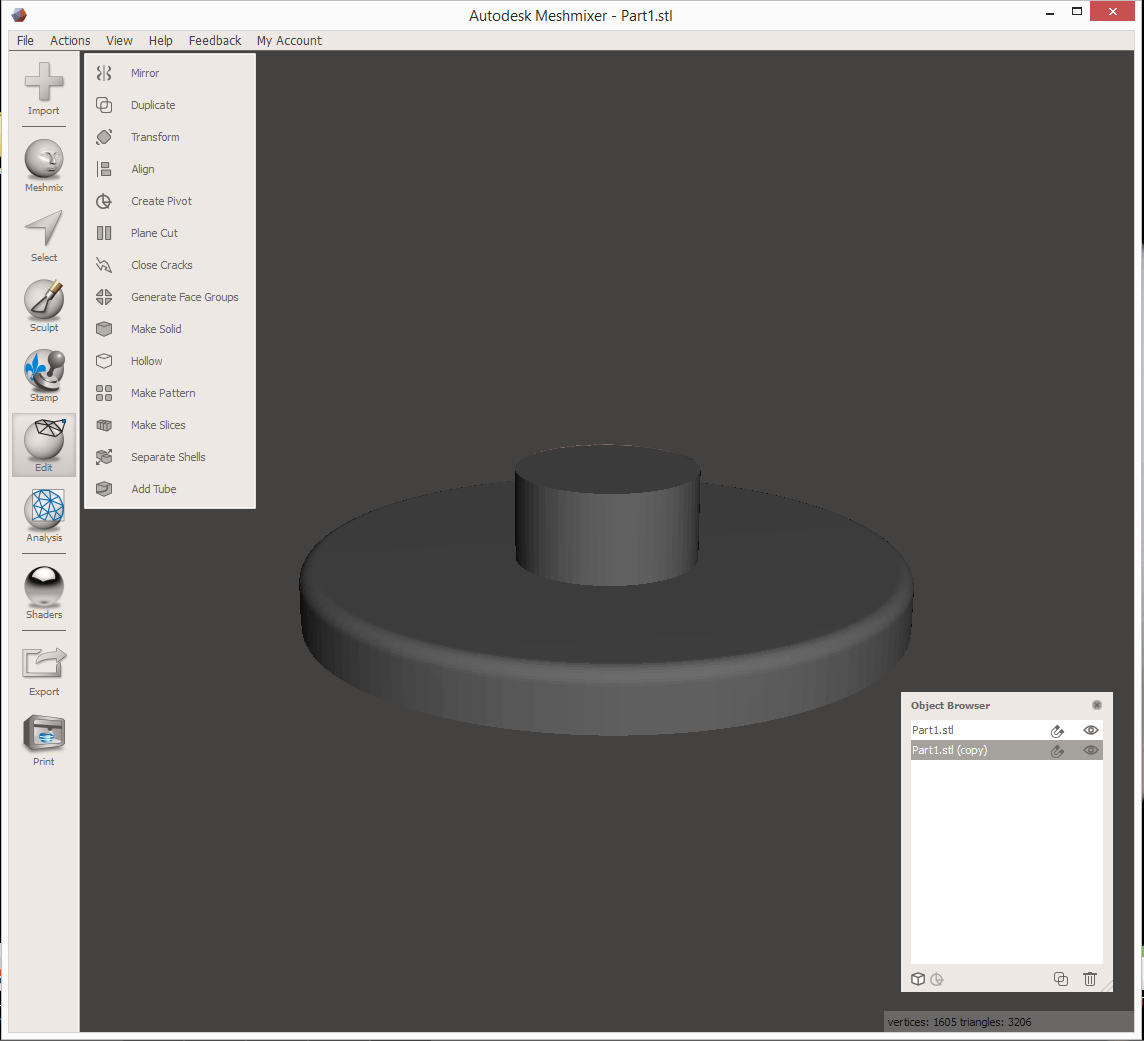Duplicate object using Object Browser footer icon
This screenshot has height=1041, width=1144.
[x=1061, y=979]
